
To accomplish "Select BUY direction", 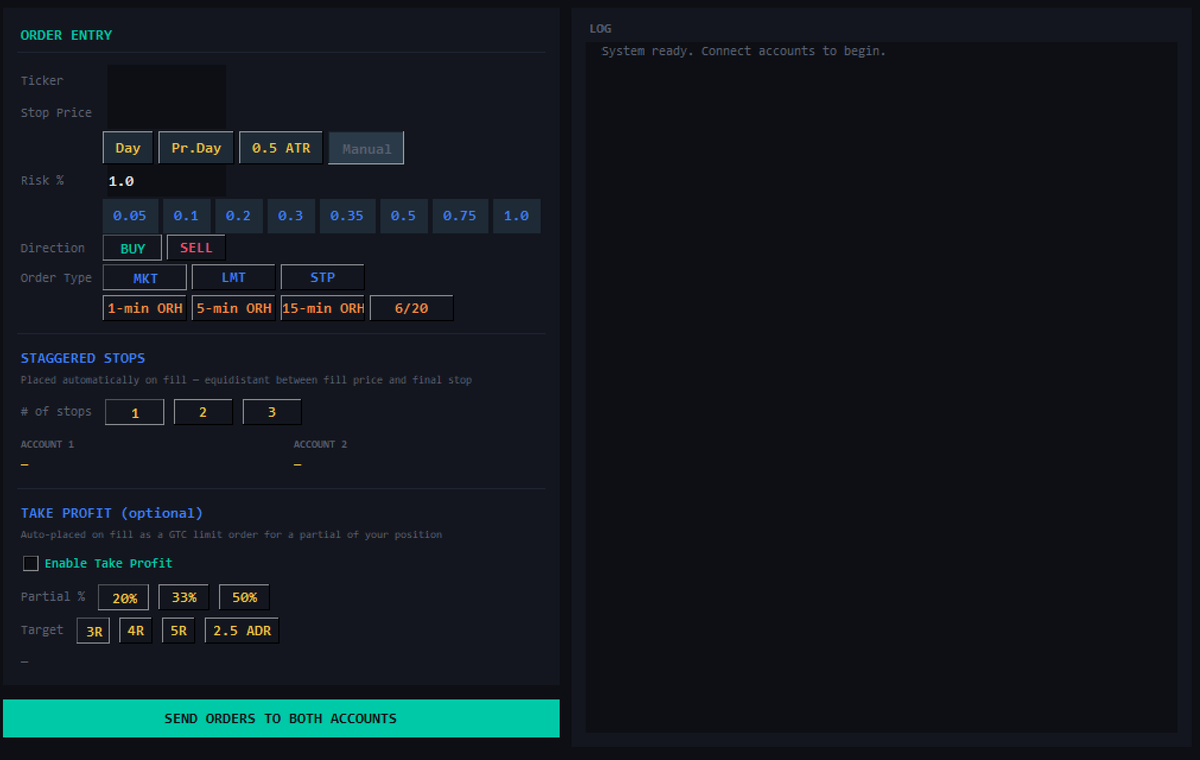I will tap(133, 248).
